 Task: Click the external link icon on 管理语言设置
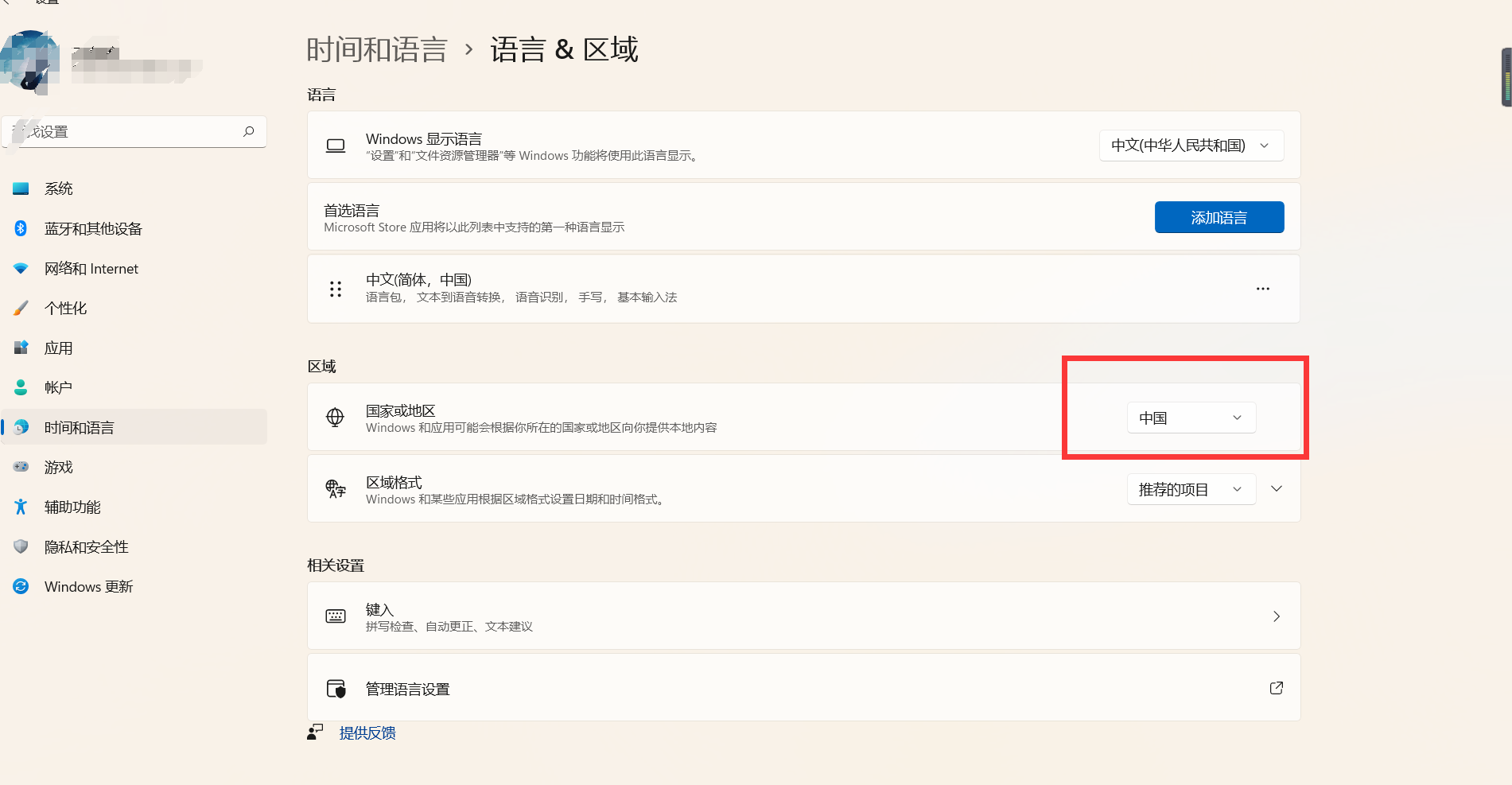(1277, 688)
